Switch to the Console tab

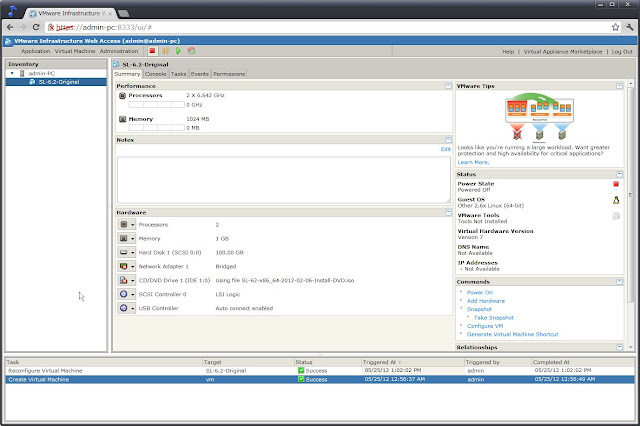tap(156, 74)
